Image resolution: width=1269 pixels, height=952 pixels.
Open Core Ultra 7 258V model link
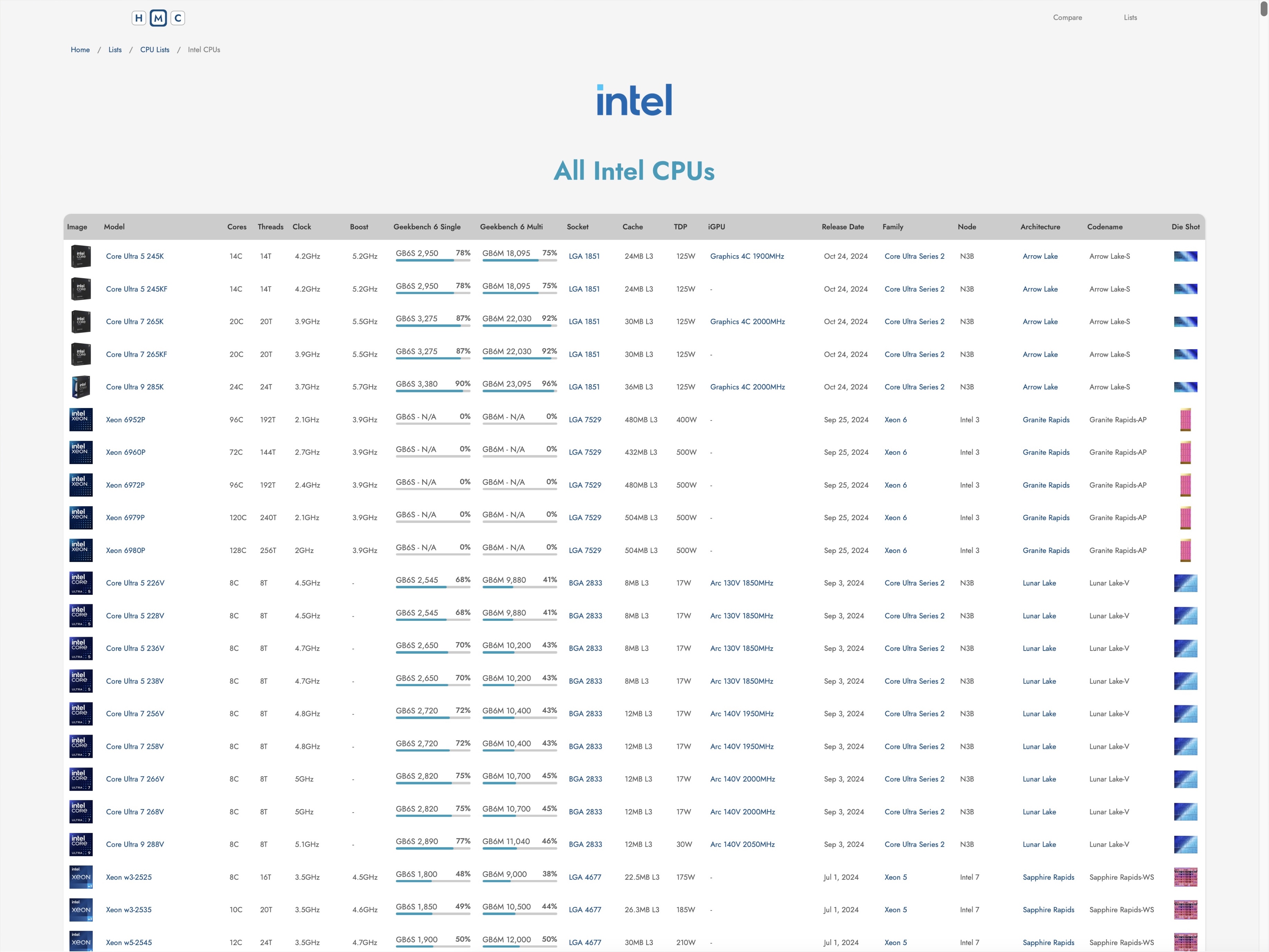point(135,746)
